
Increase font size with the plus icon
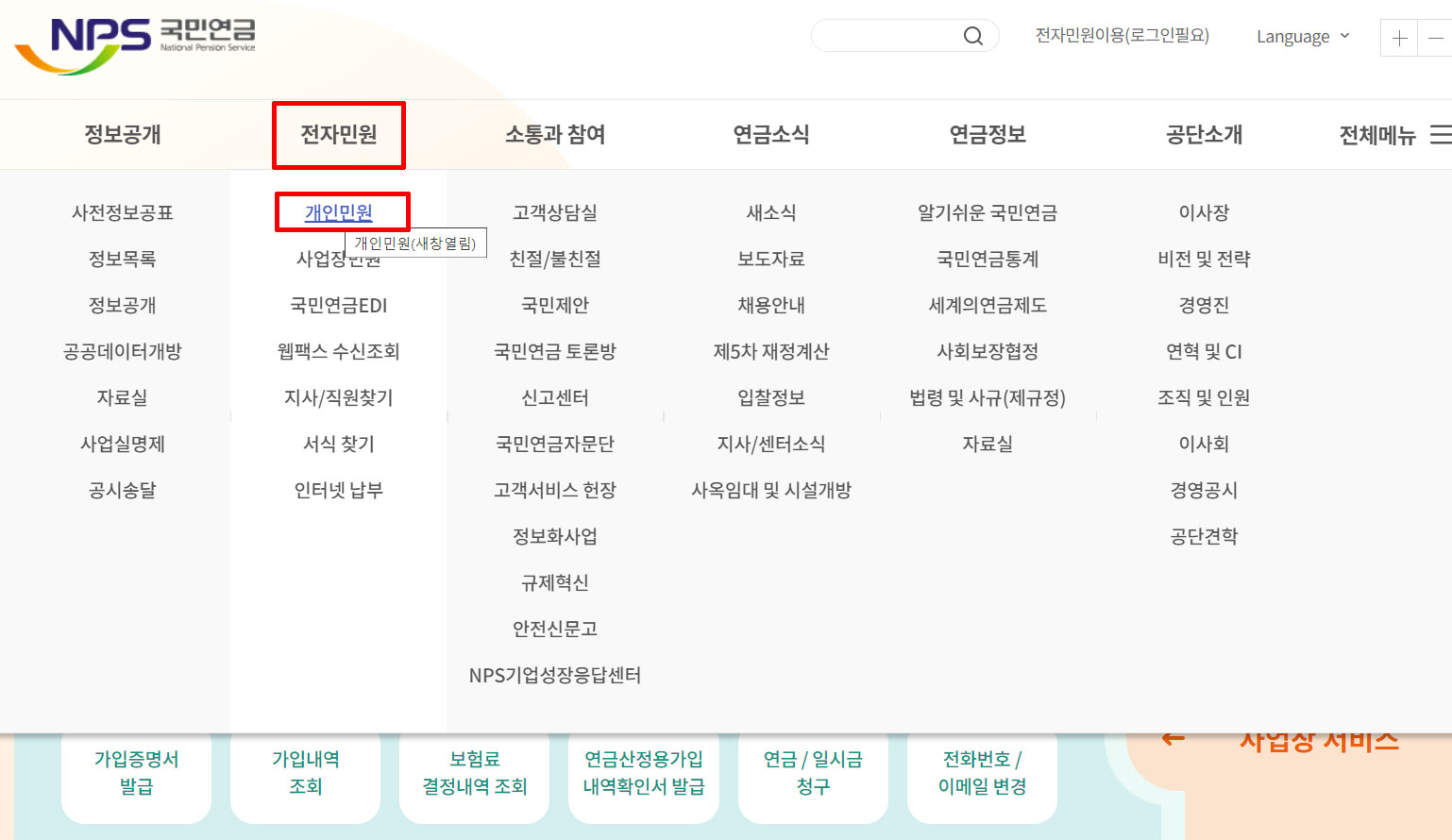pos(1398,38)
